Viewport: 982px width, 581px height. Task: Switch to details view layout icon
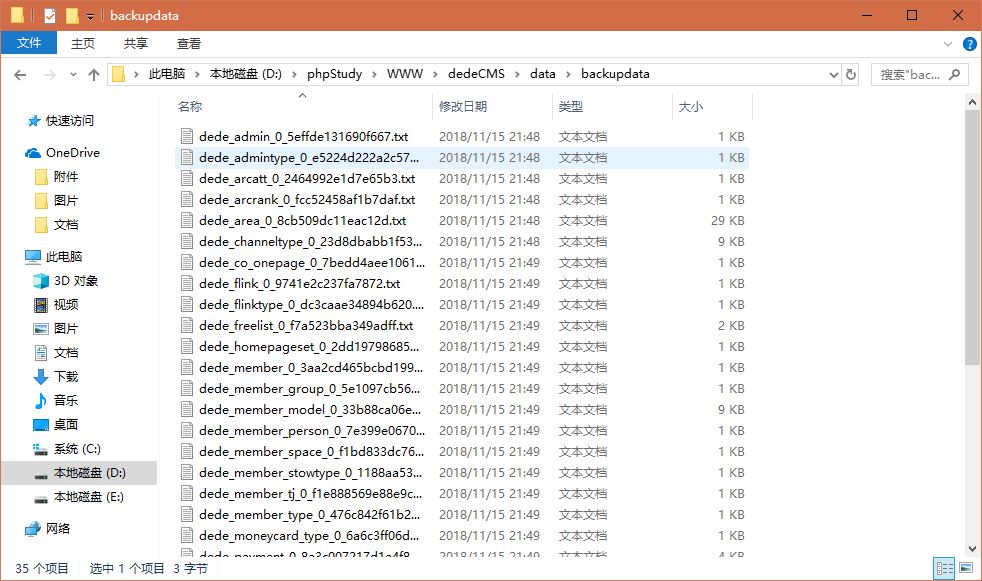pyautogui.click(x=944, y=568)
